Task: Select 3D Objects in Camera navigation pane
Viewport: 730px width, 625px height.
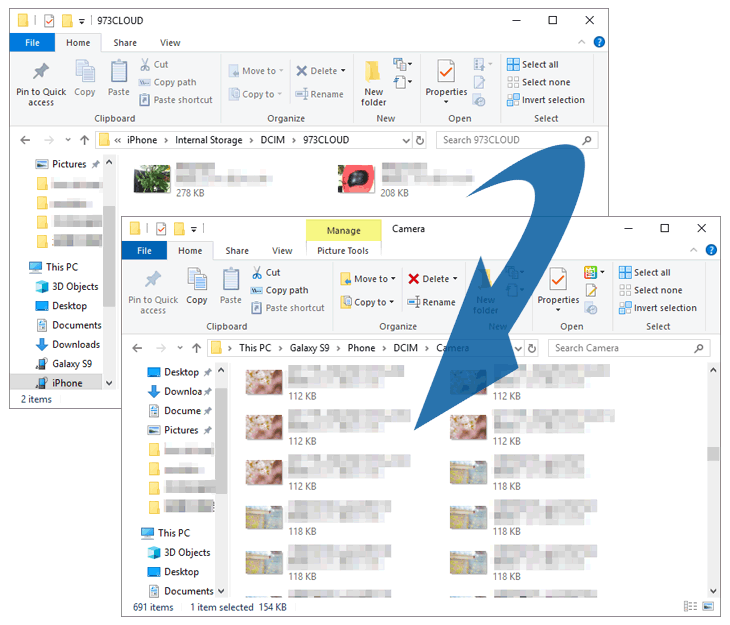Action: coord(179,552)
